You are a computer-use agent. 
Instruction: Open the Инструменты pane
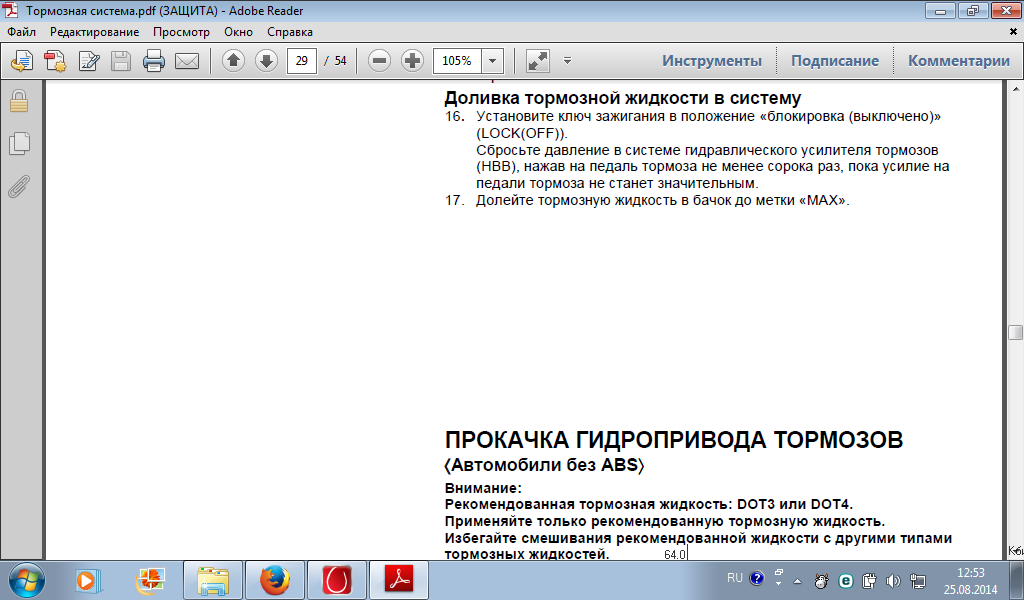point(711,61)
